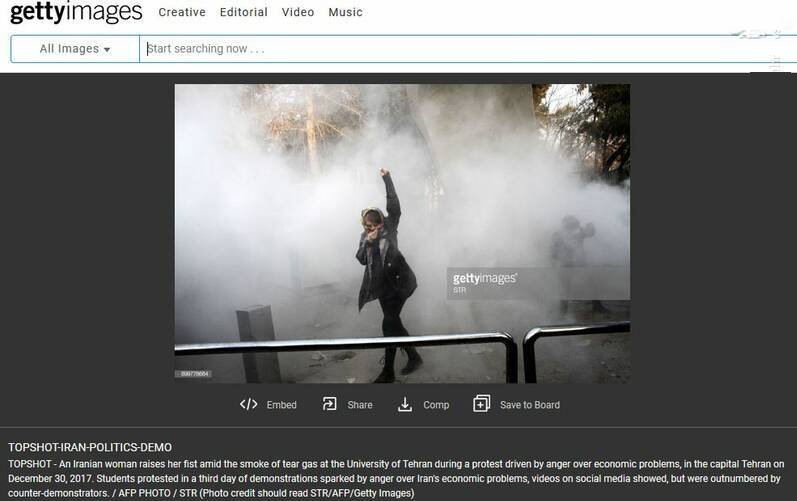Click the Share text label
Image resolution: width=797 pixels, height=501 pixels.
pyautogui.click(x=359, y=405)
